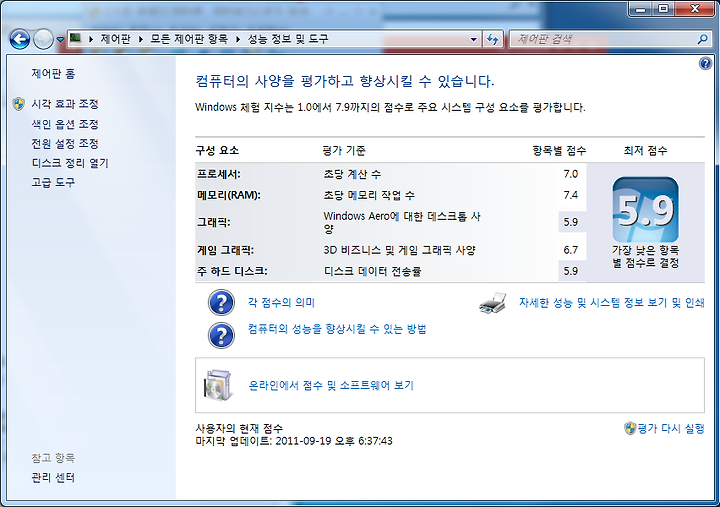Select the 주 하드 디스크: row label
720x507 pixels.
tap(232, 271)
